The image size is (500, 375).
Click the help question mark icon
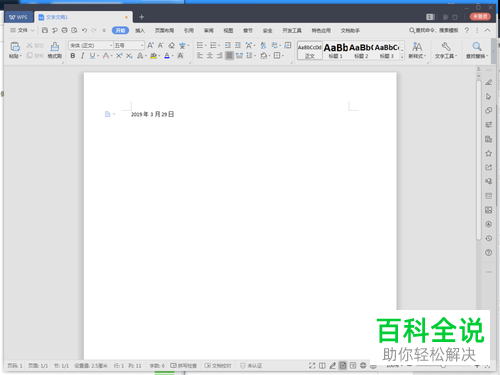click(467, 30)
